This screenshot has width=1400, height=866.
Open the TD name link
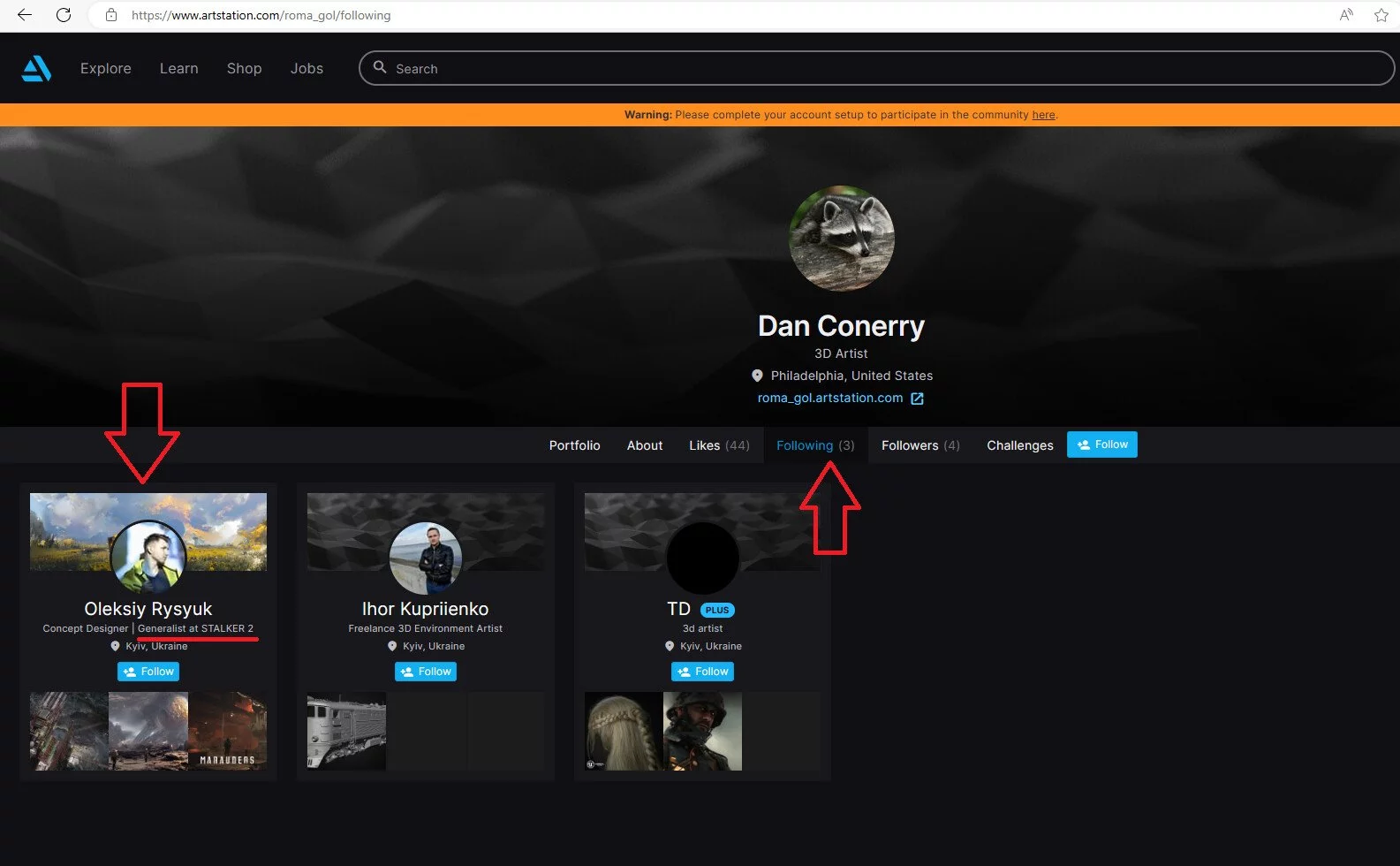click(678, 609)
